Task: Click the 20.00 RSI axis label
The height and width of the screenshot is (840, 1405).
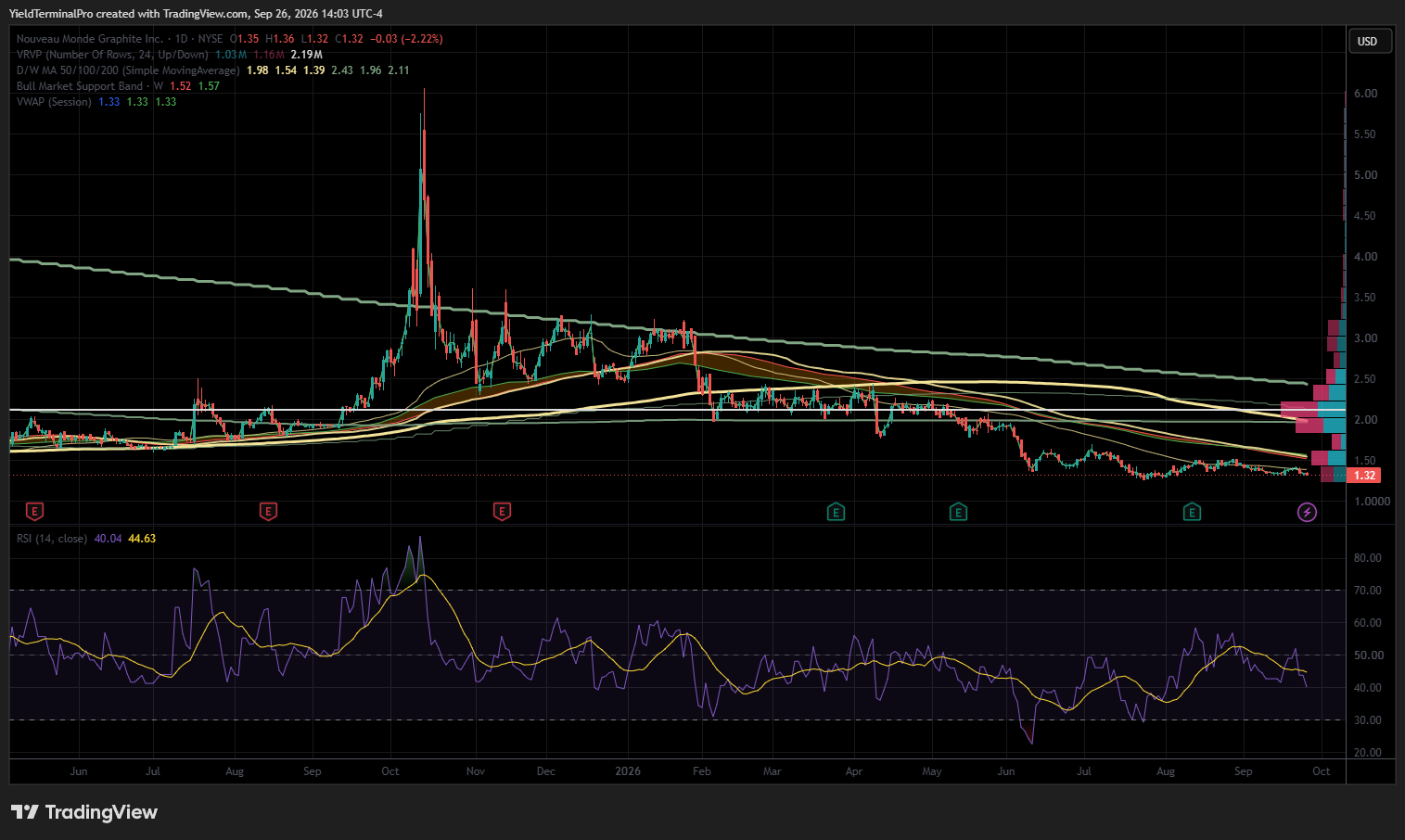Action: click(1368, 753)
